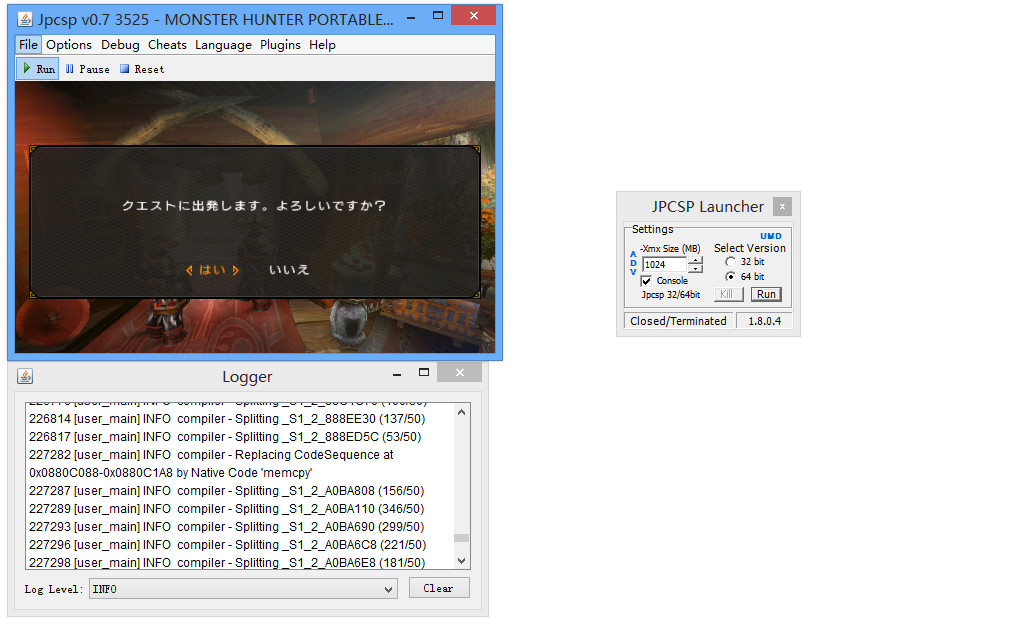Screen dimensions: 1022x633
Task: Select the 32 bit version radio button
Action: [730, 262]
